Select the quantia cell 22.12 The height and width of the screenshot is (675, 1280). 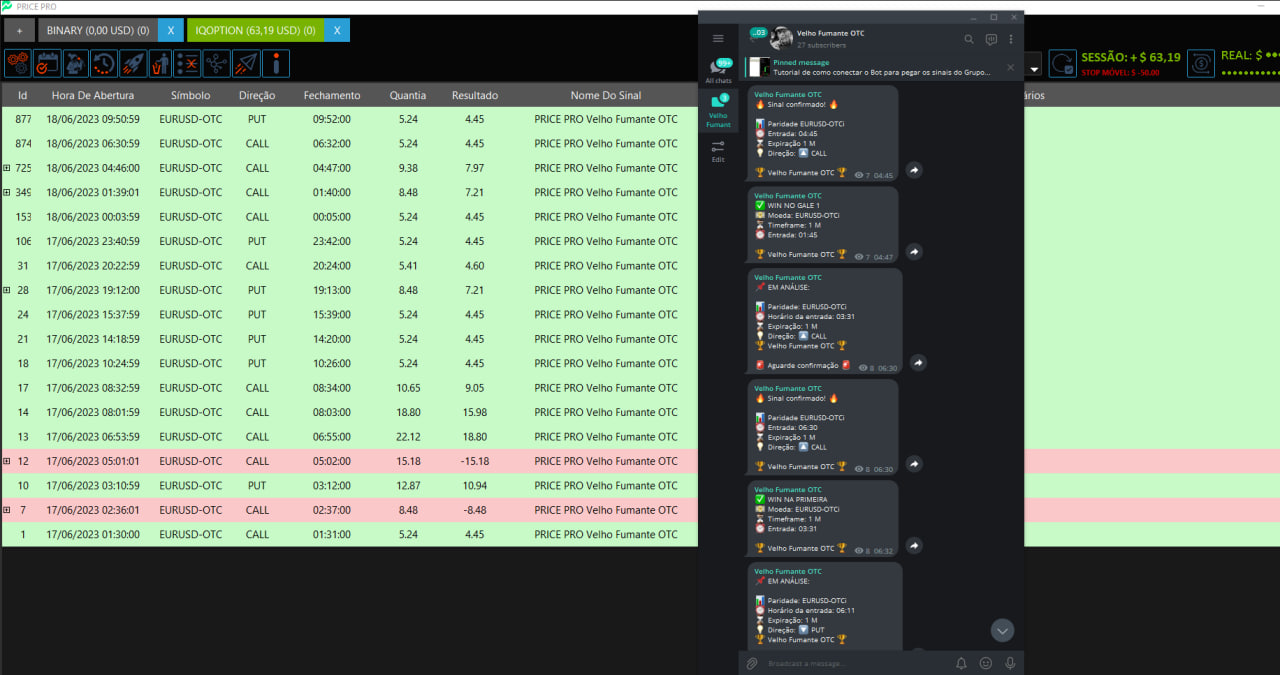pyautogui.click(x=408, y=437)
